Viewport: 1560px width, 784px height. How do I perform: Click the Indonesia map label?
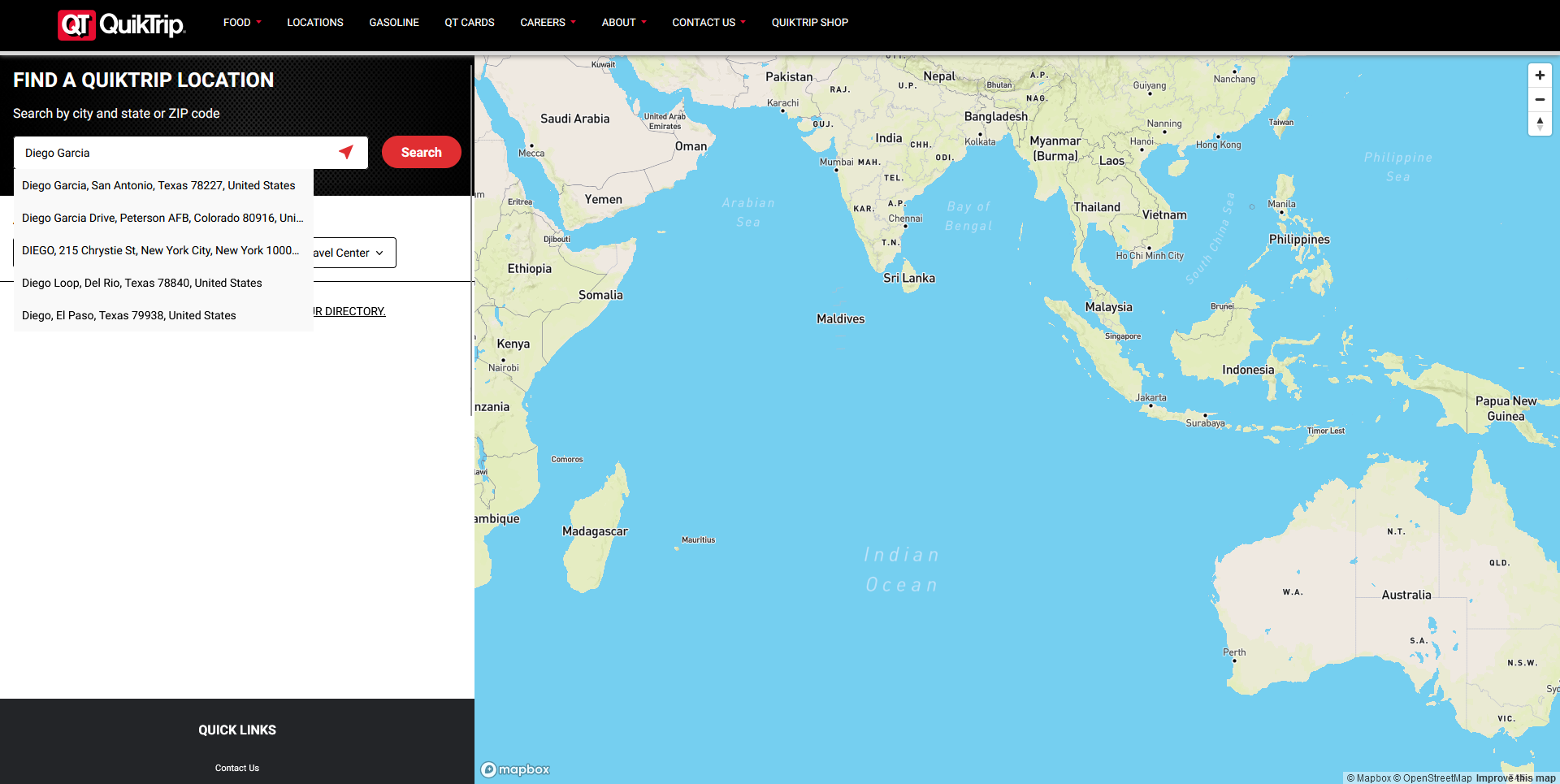tap(1248, 370)
